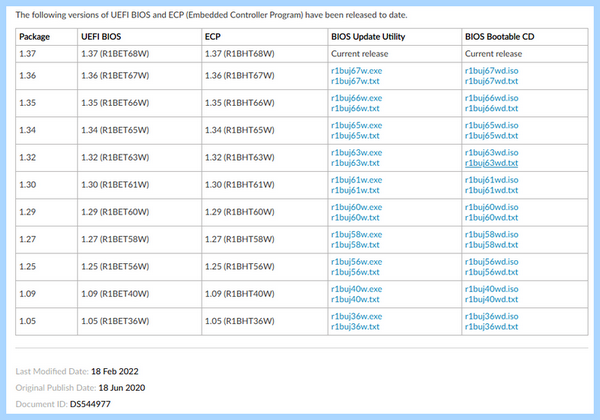Download r1buj60w.exe utility
Screen dimensions: 600x420
tap(356, 207)
